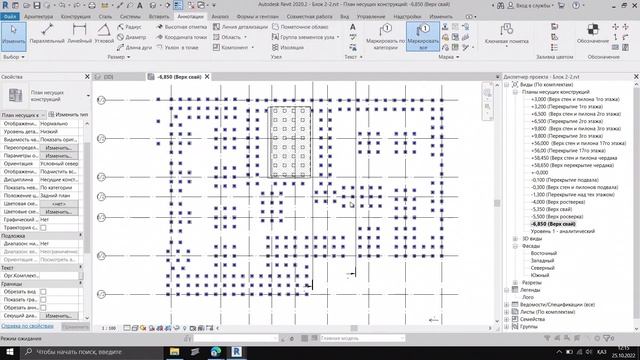Activate the Линия детализации tool
Image resolution: width=640 pixels, height=360 pixels.
[240, 27]
